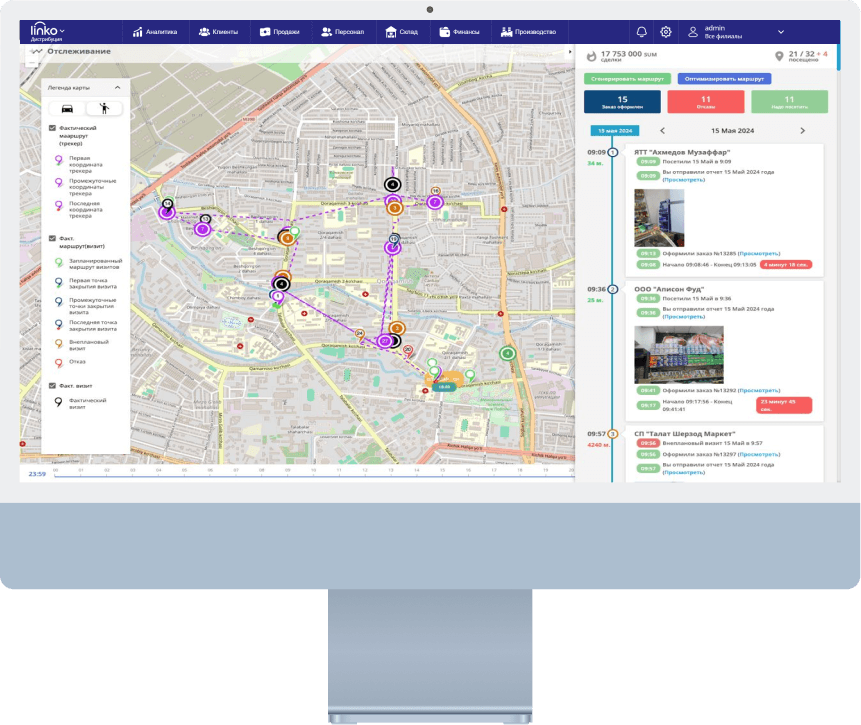The image size is (861, 725).
Task: Click the map zoom-in plus button
Action: tap(31, 52)
